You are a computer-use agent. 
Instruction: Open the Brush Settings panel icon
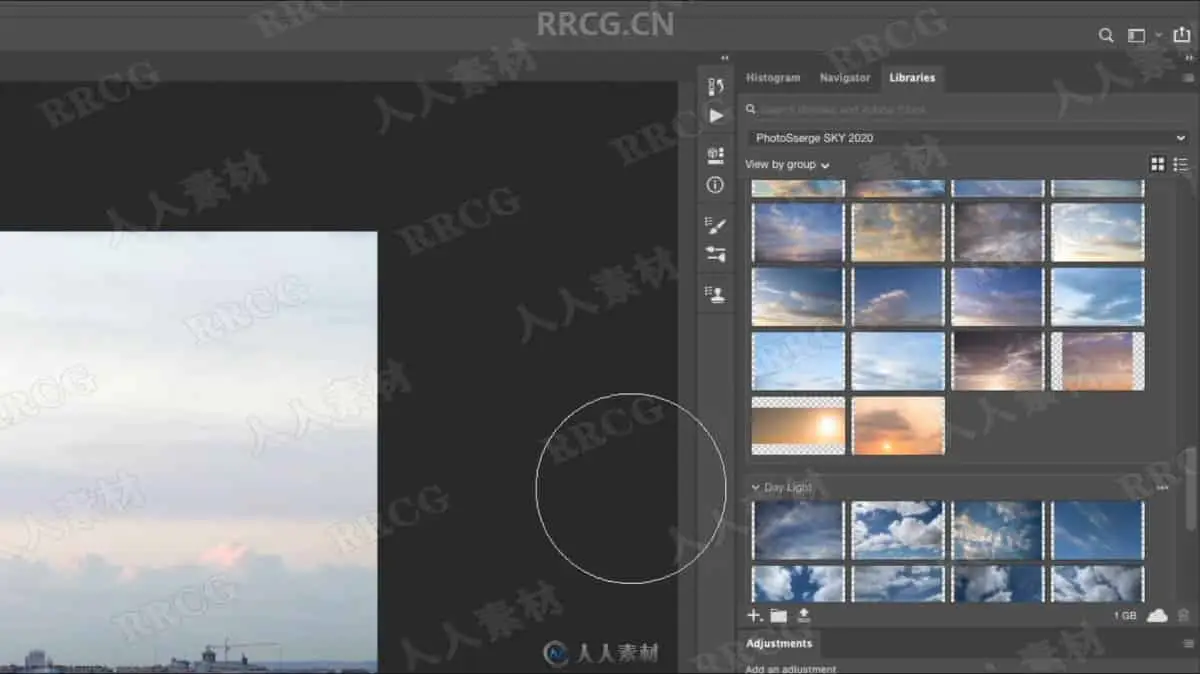(715, 226)
